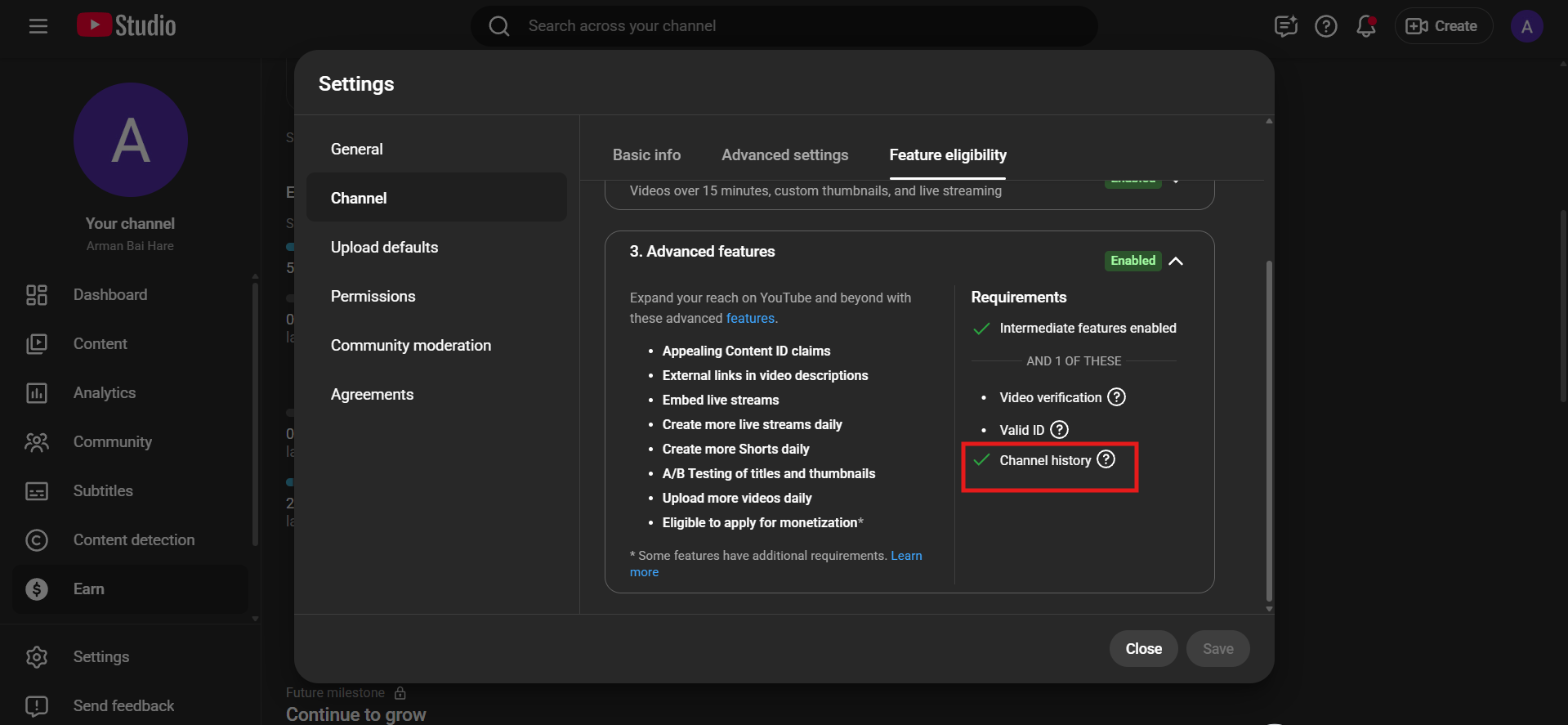Expand the Intermediate features chevron

tap(1176, 182)
